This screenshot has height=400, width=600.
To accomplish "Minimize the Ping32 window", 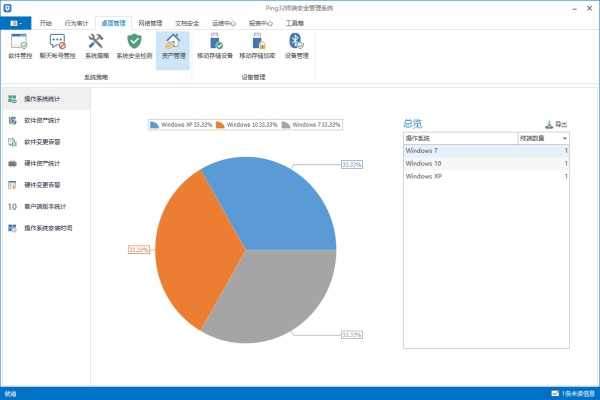I will pos(574,8).
